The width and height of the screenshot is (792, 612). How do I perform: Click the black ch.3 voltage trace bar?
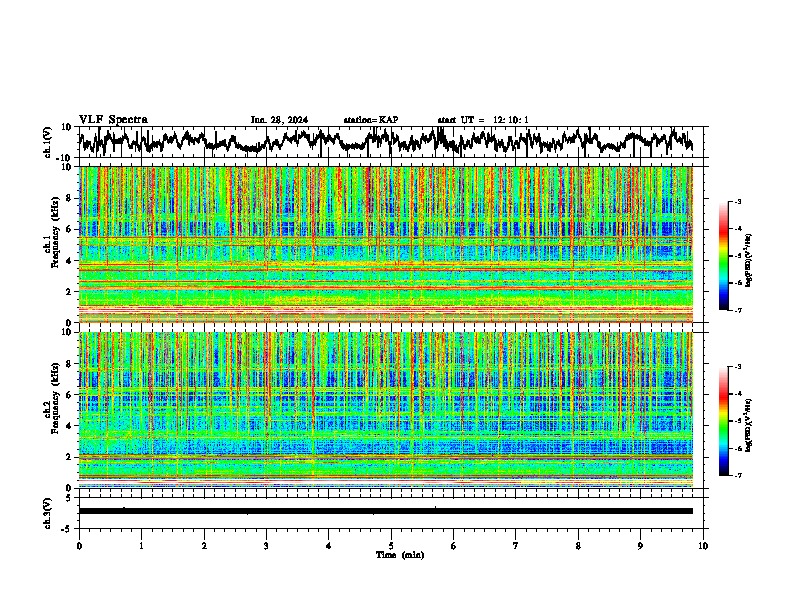tap(386, 511)
